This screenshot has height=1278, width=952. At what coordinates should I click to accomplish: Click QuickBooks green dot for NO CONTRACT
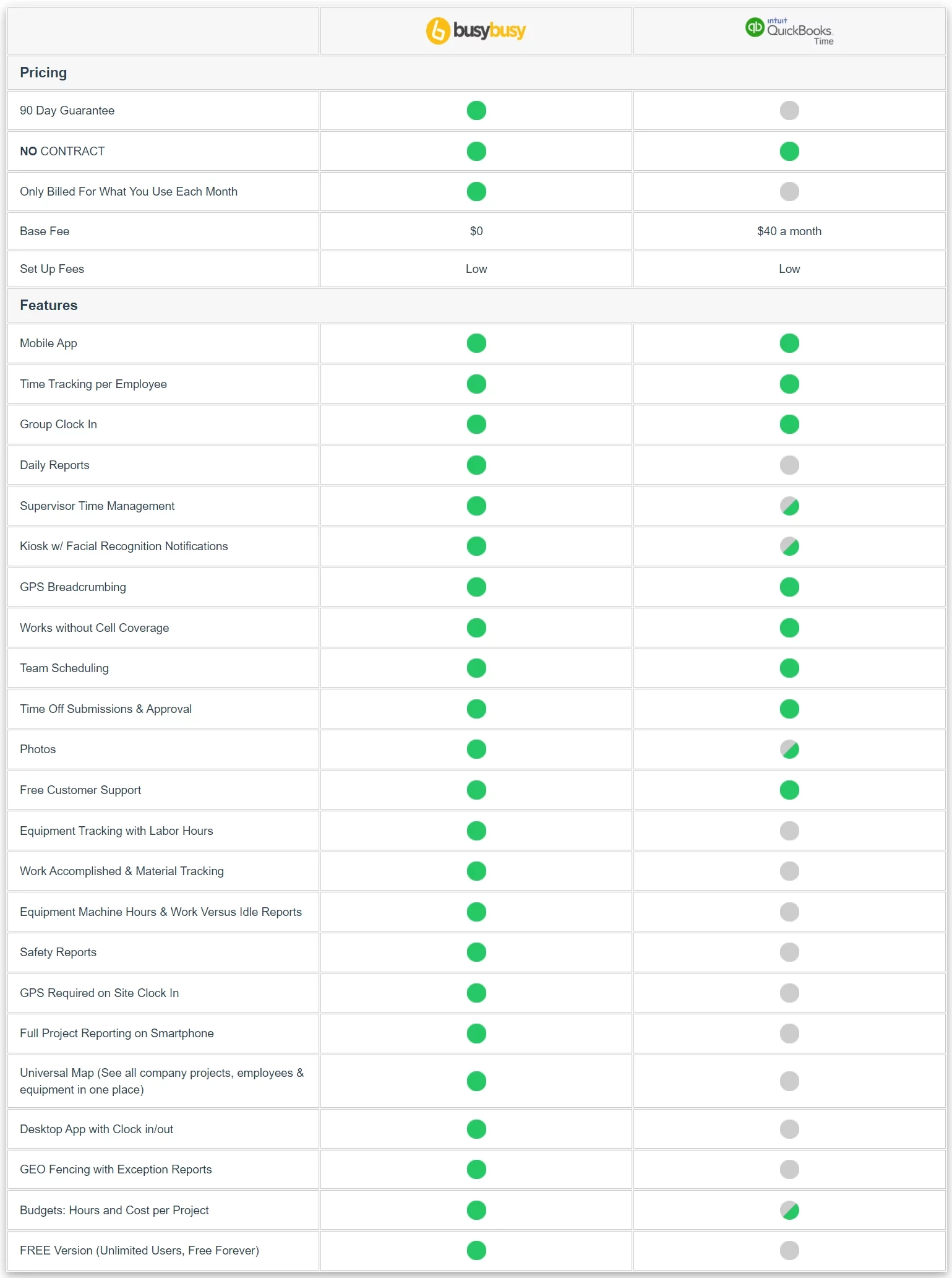point(789,151)
